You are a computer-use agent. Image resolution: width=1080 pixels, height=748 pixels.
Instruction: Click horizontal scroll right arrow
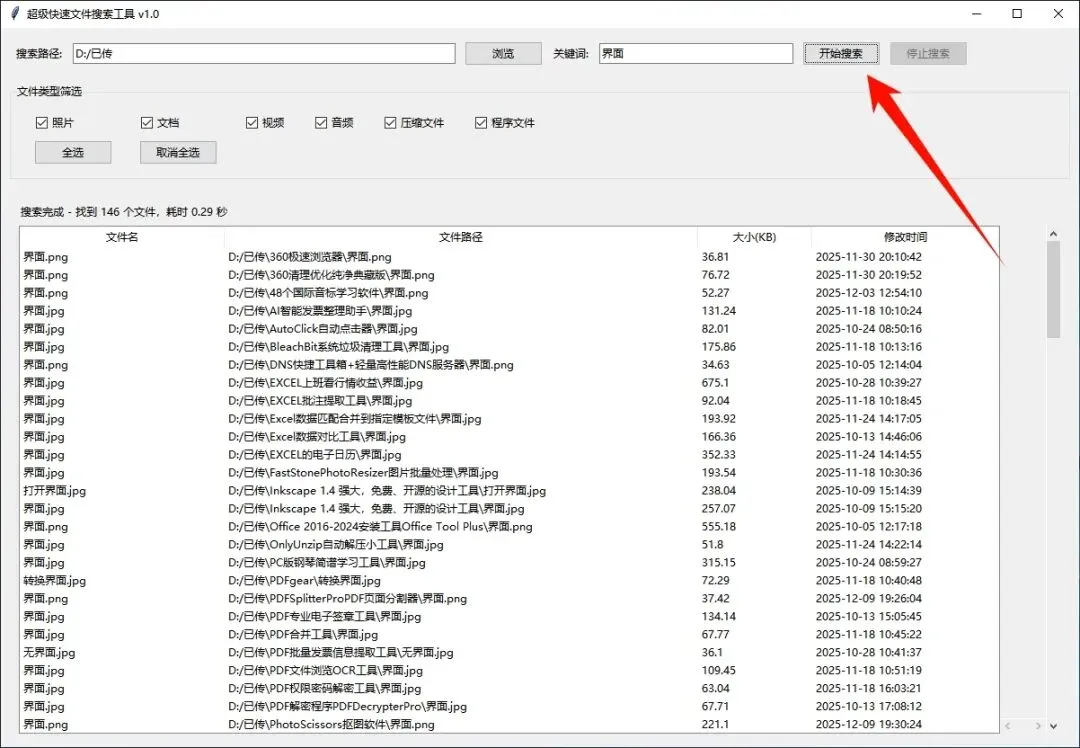coord(1037,726)
